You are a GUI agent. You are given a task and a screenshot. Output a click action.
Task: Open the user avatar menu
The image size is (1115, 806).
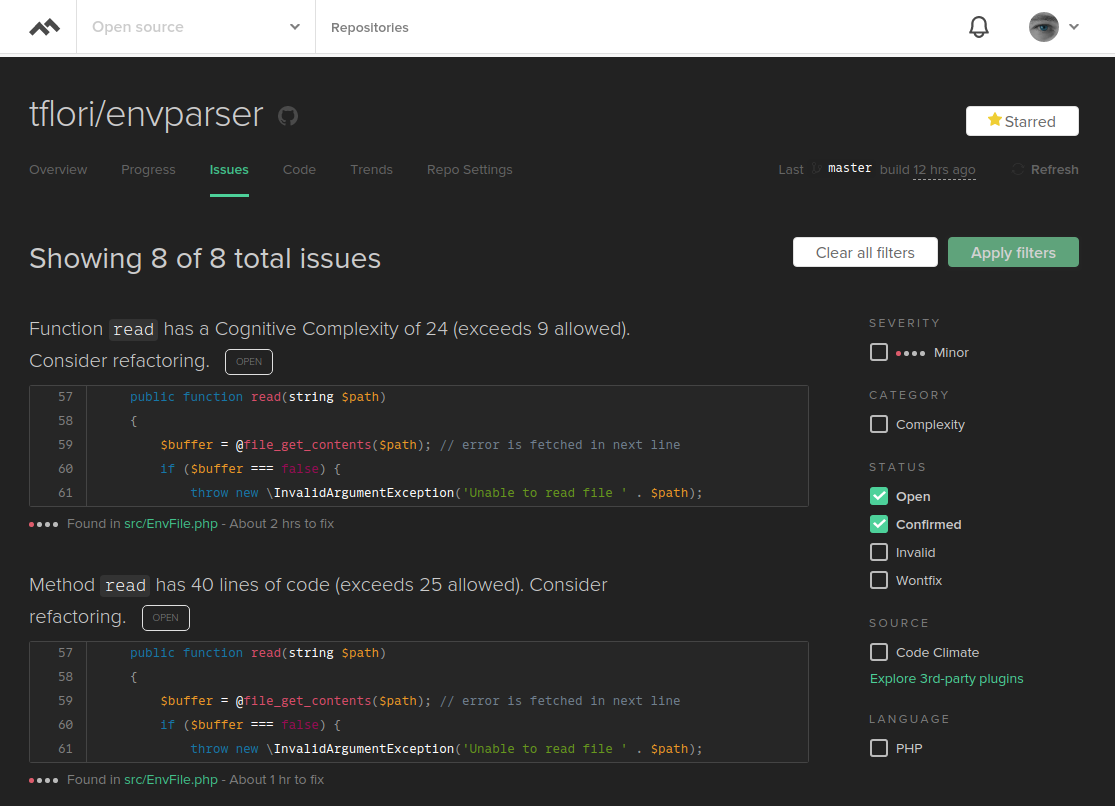click(x=1043, y=27)
